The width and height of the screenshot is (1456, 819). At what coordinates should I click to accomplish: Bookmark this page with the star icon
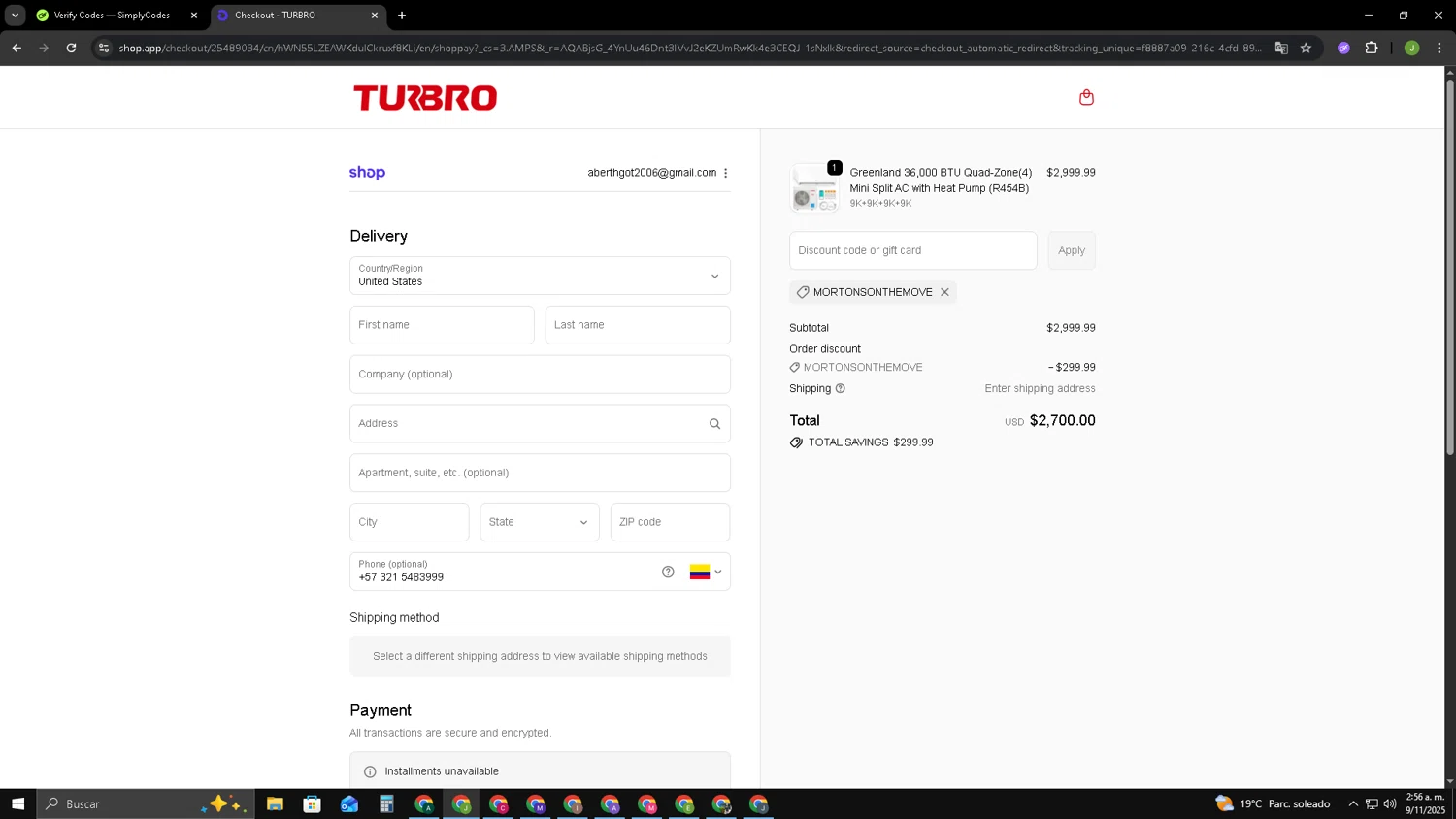point(1306,48)
